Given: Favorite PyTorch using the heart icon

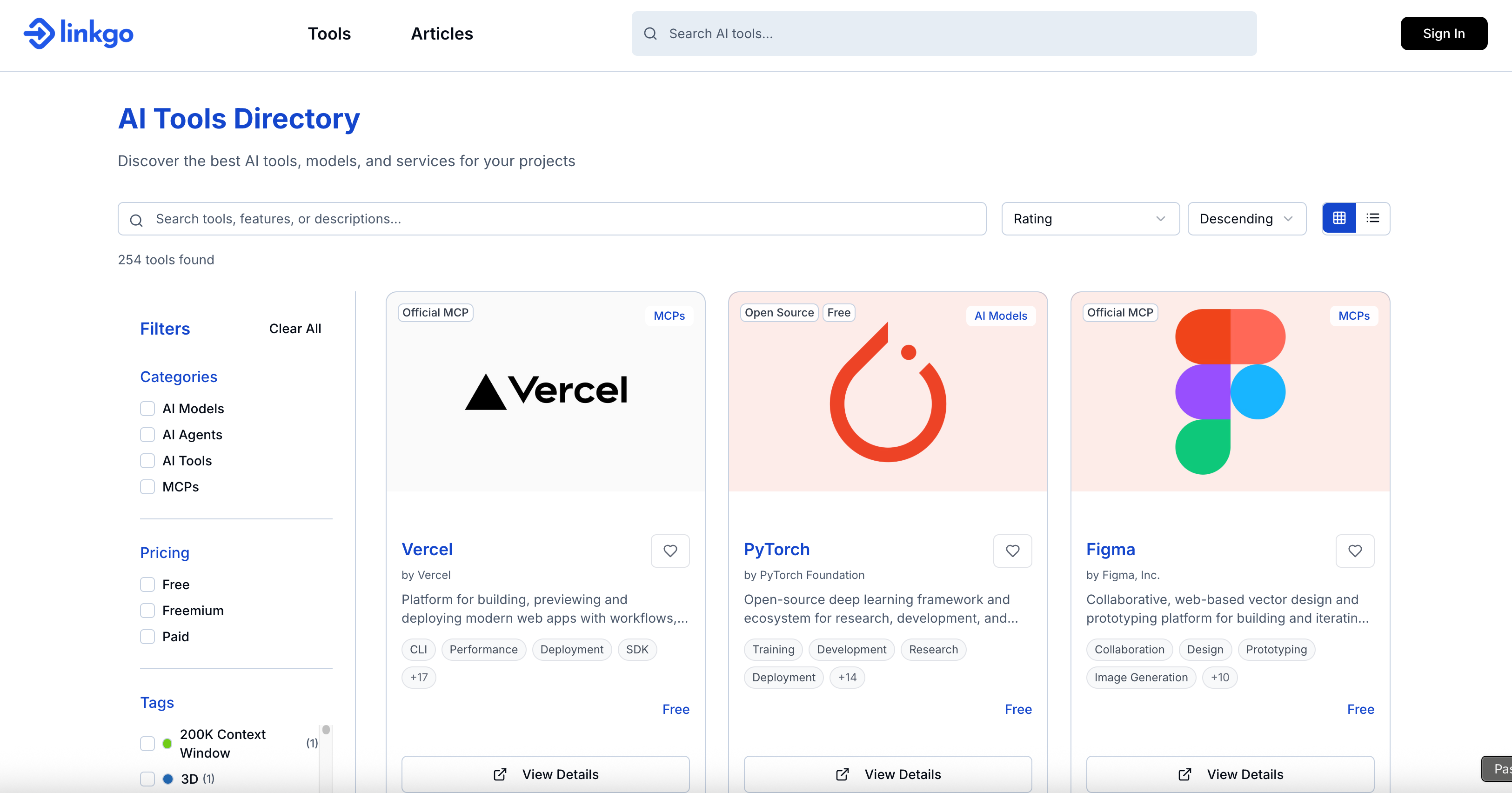Looking at the screenshot, I should tap(1012, 551).
